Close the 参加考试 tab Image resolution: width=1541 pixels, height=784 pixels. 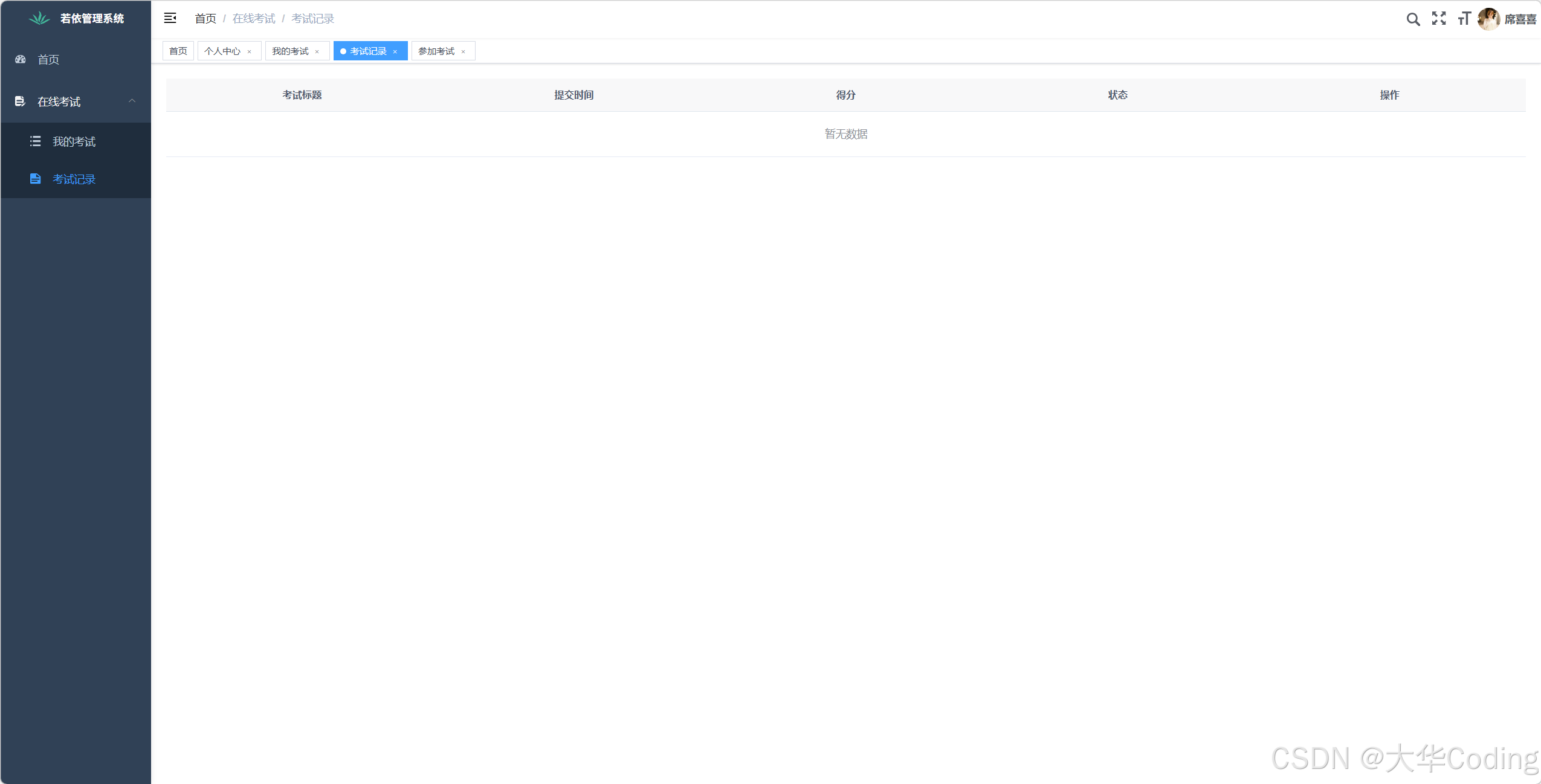pos(463,52)
